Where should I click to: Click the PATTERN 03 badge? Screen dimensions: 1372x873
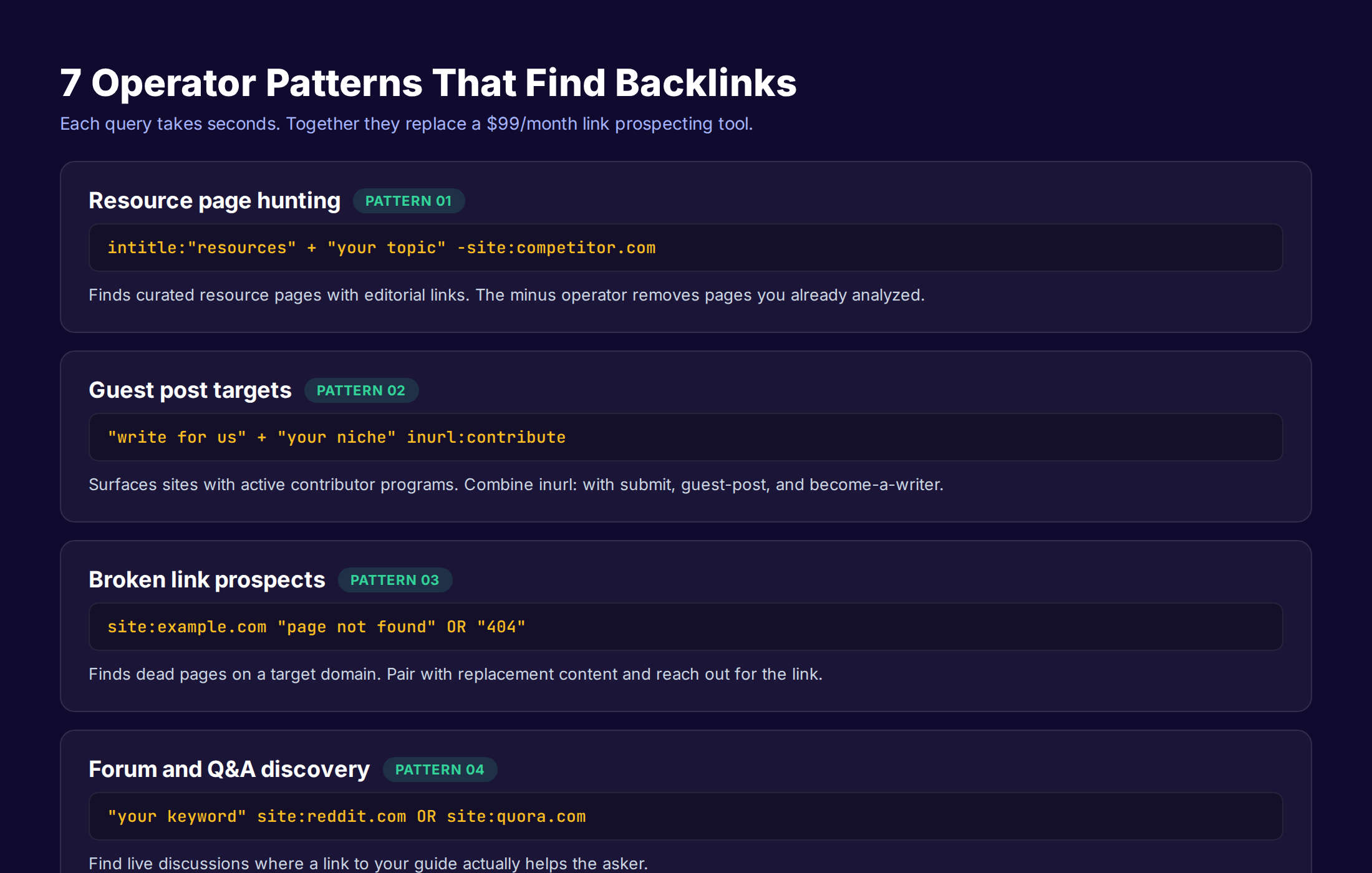pyautogui.click(x=395, y=580)
